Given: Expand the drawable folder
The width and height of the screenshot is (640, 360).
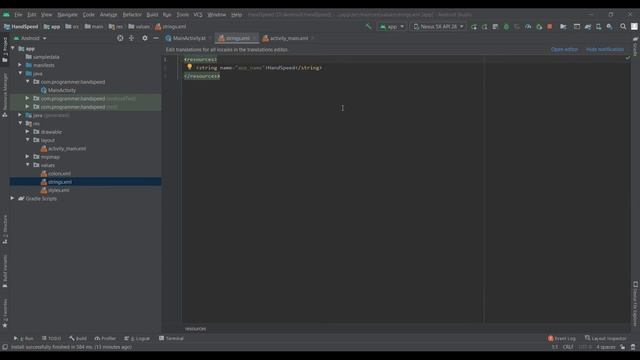Looking at the screenshot, I should click(27, 131).
